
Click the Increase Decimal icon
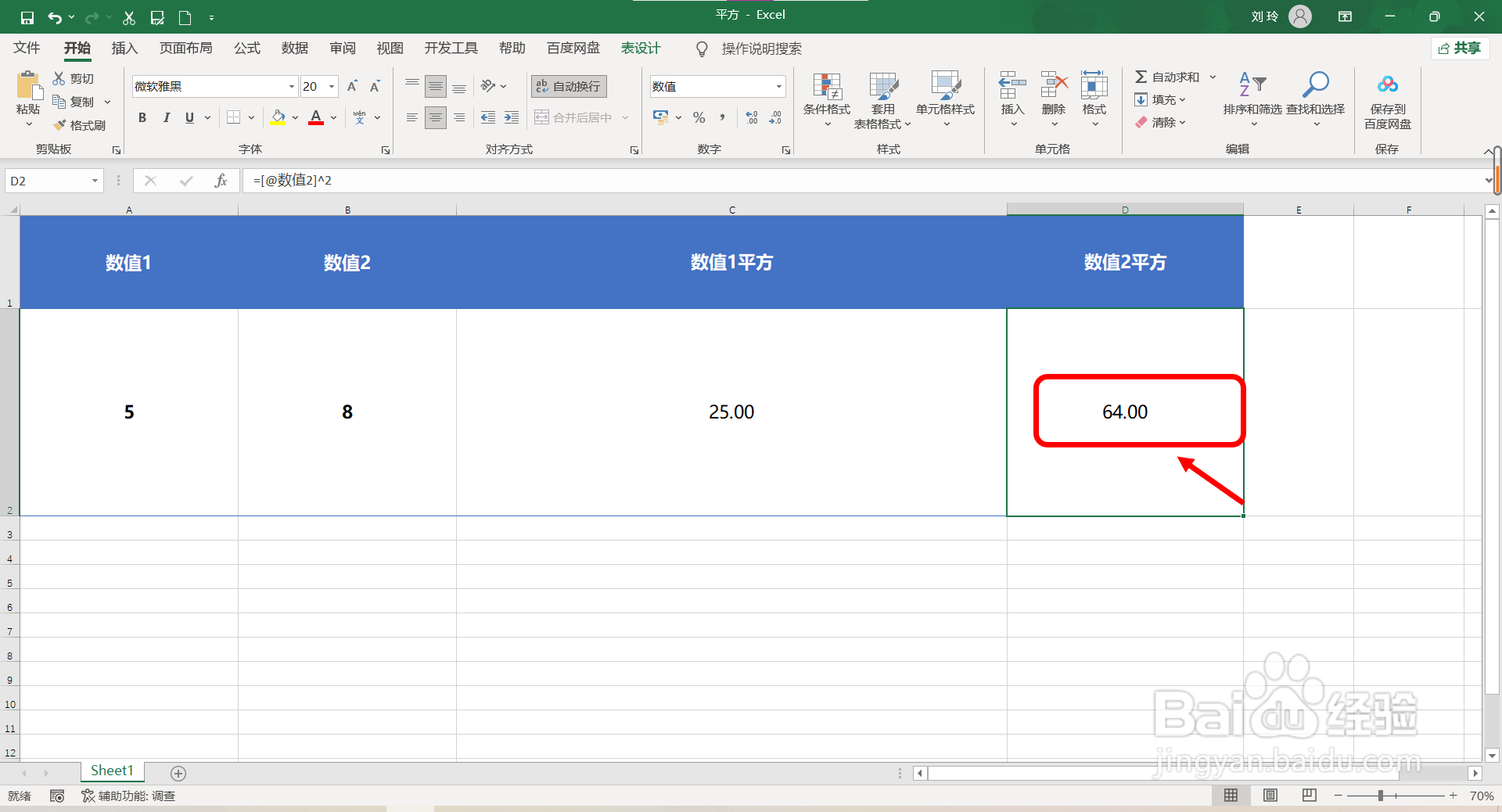pyautogui.click(x=752, y=117)
